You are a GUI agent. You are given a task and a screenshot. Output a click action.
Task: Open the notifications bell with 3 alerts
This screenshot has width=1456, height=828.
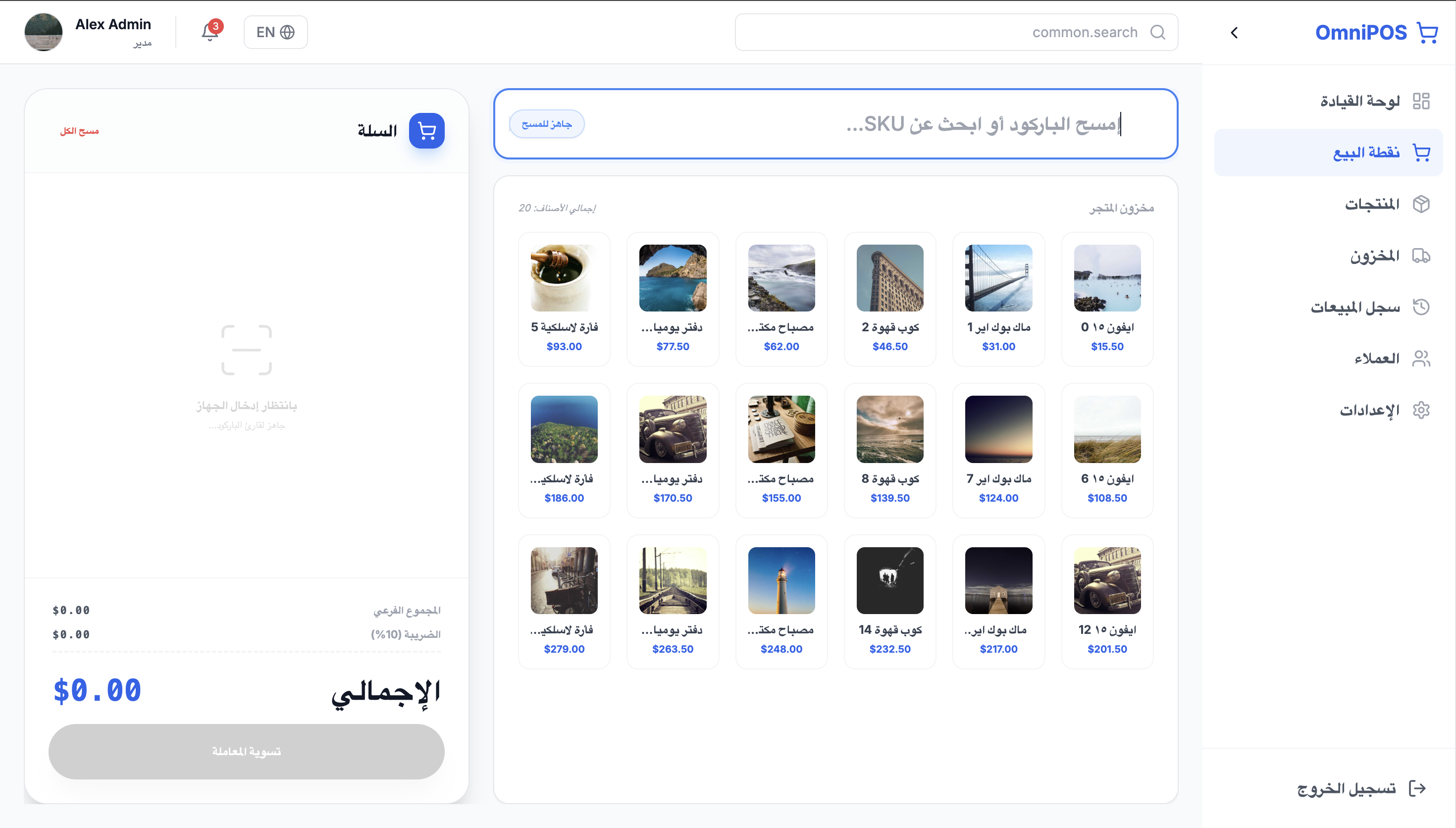(210, 32)
